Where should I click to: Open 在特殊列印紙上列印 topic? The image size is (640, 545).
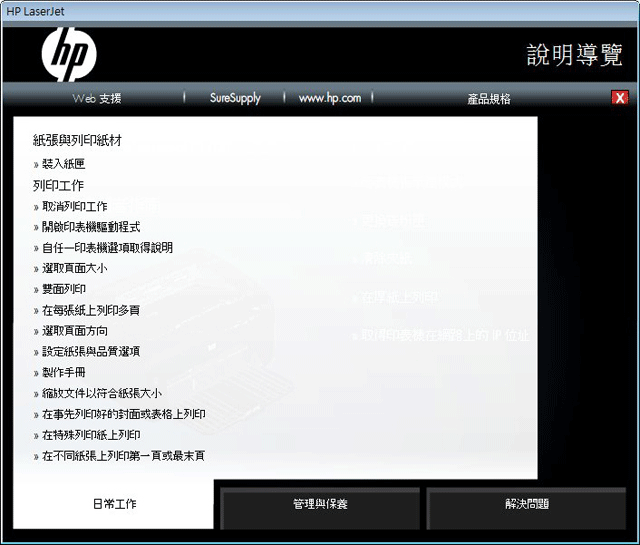[91, 435]
